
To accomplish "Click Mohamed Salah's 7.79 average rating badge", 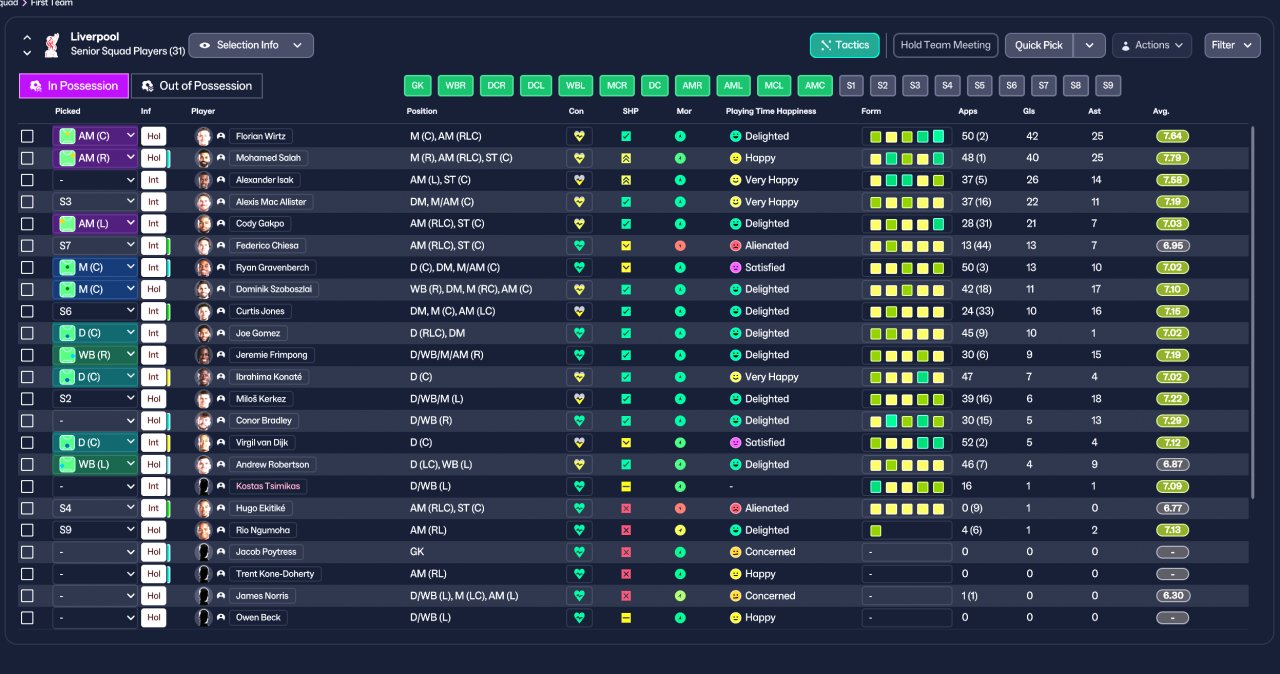I will 1172,158.
